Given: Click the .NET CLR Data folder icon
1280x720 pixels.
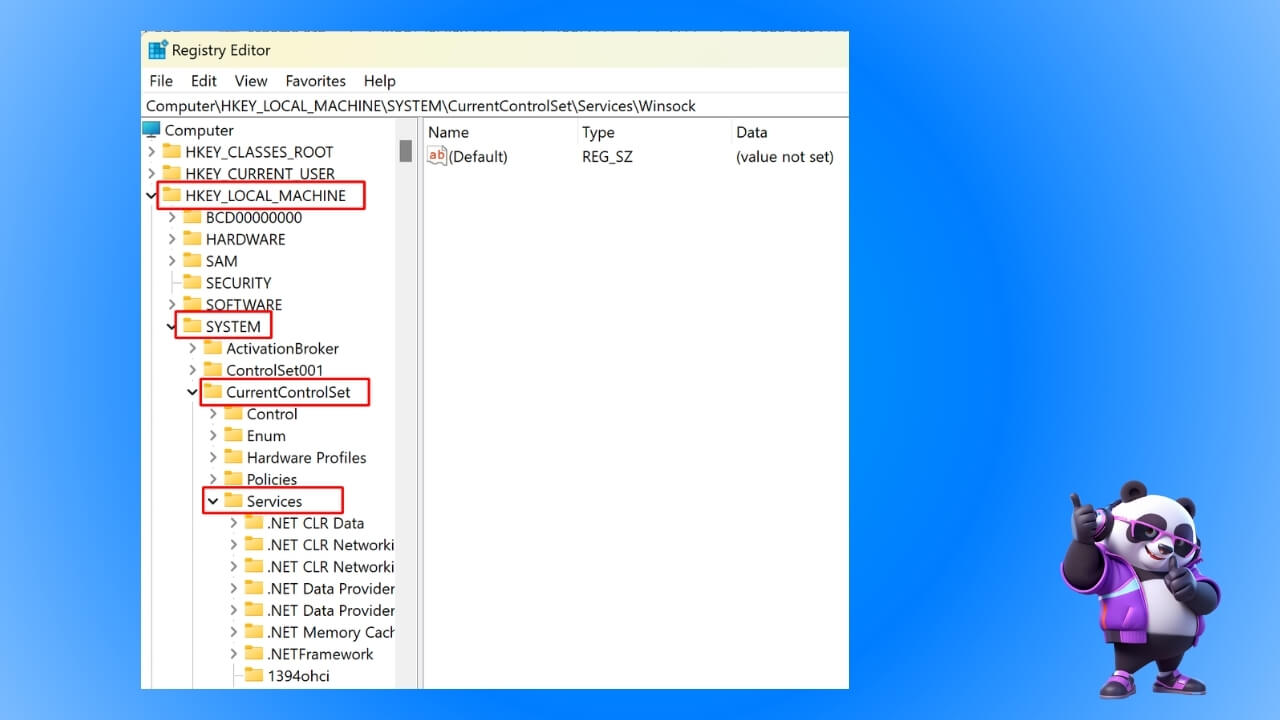Looking at the screenshot, I should [254, 523].
